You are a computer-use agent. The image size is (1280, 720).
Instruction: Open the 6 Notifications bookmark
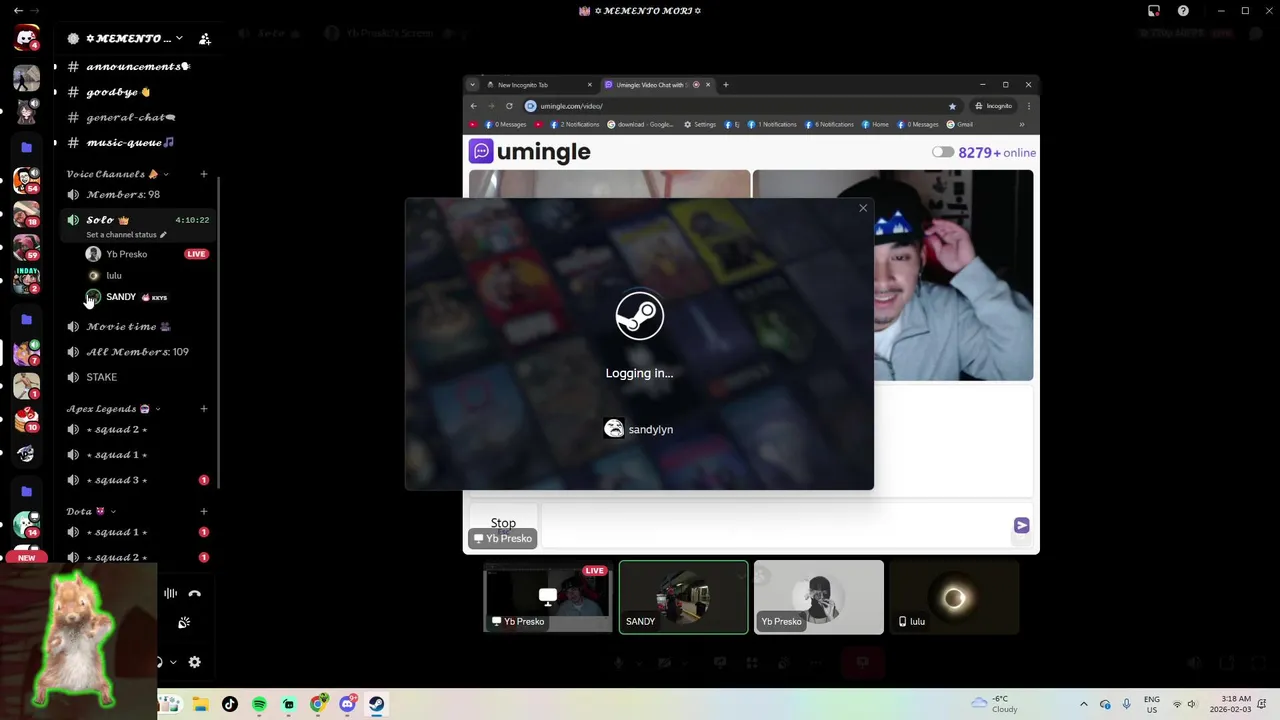pos(828,125)
